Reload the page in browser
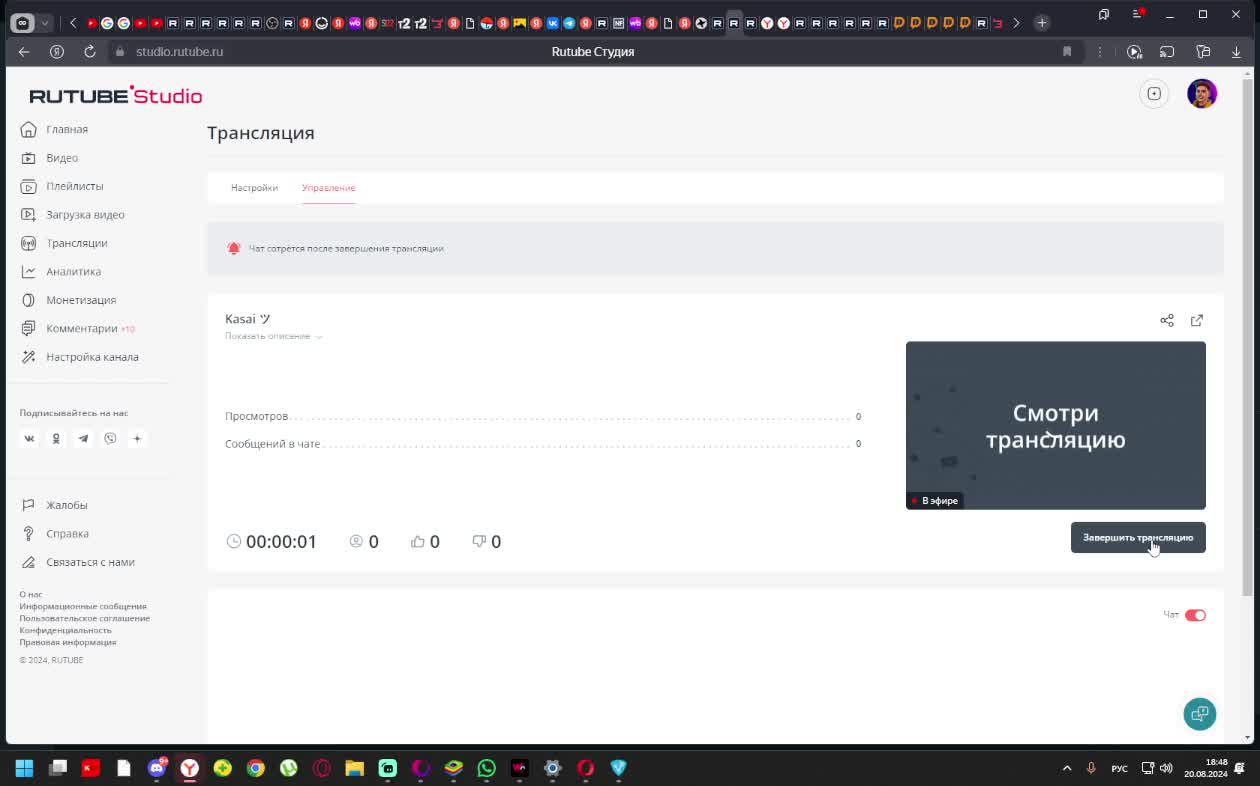This screenshot has height=786, width=1260. 90,51
